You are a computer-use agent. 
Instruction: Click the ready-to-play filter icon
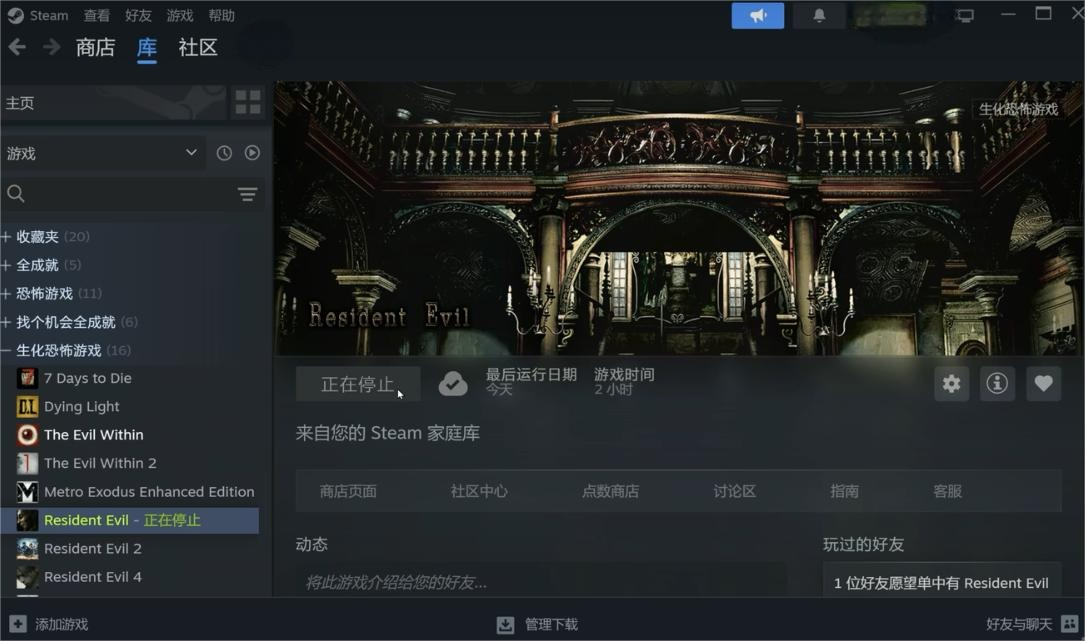pos(252,153)
